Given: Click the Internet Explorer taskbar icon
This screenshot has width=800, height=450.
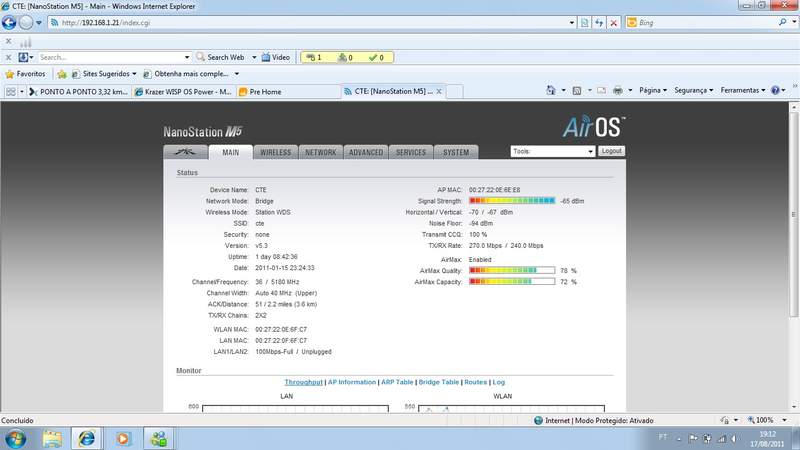Looking at the screenshot, I should coord(86,439).
